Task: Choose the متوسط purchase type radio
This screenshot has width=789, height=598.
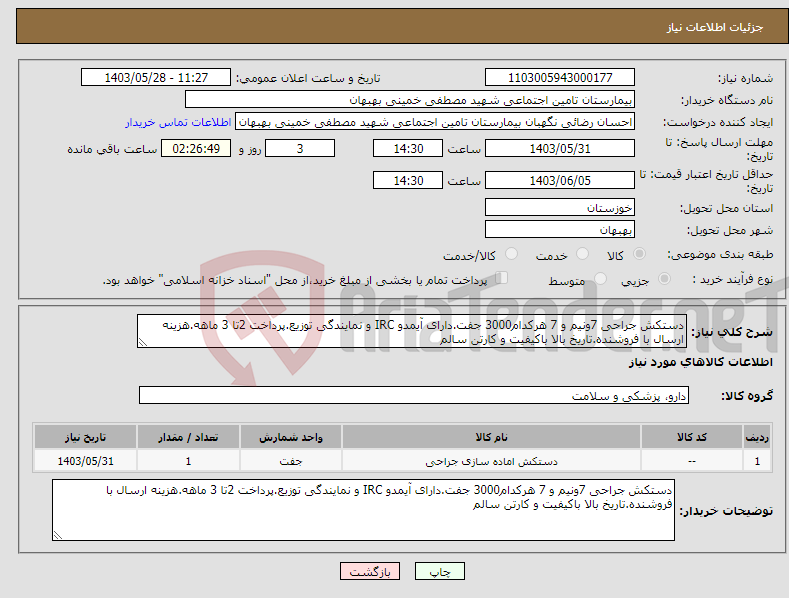Action: pos(600,278)
